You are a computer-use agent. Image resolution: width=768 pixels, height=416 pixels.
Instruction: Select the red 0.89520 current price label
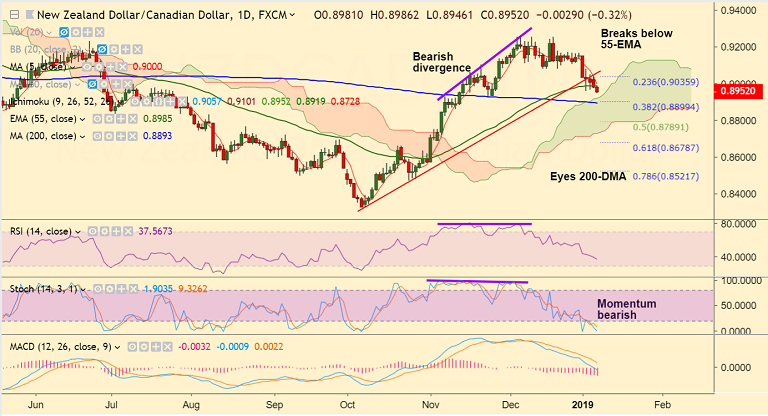point(740,91)
